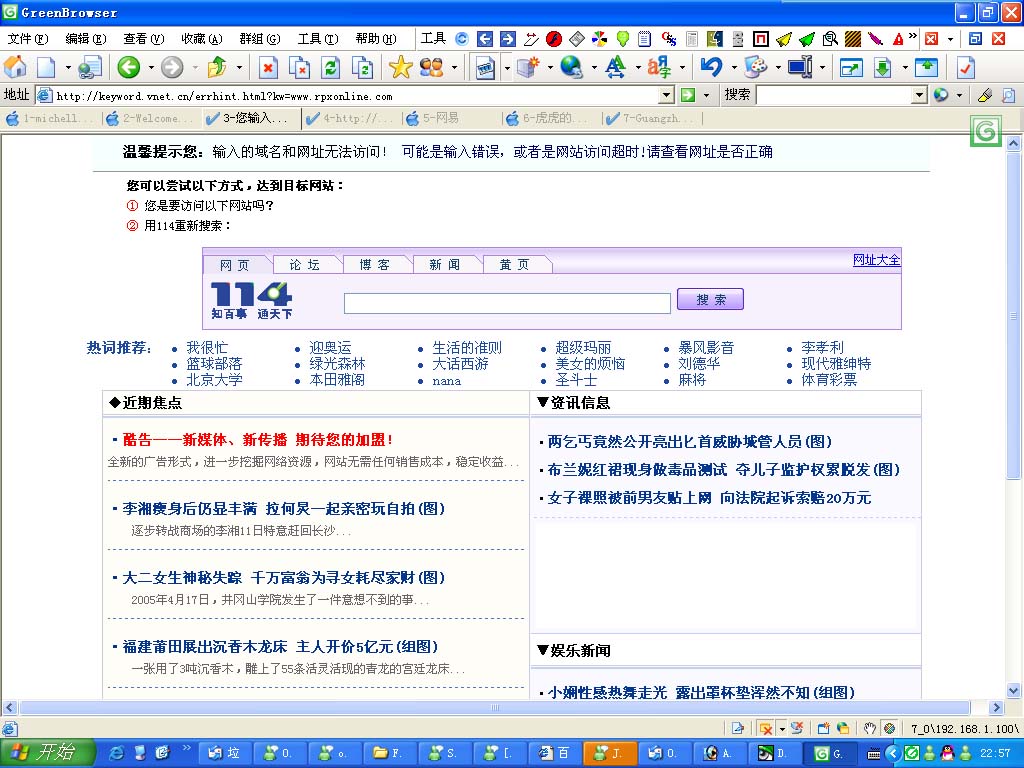Open the search box dropdown list
1024x768 pixels.
(x=919, y=95)
